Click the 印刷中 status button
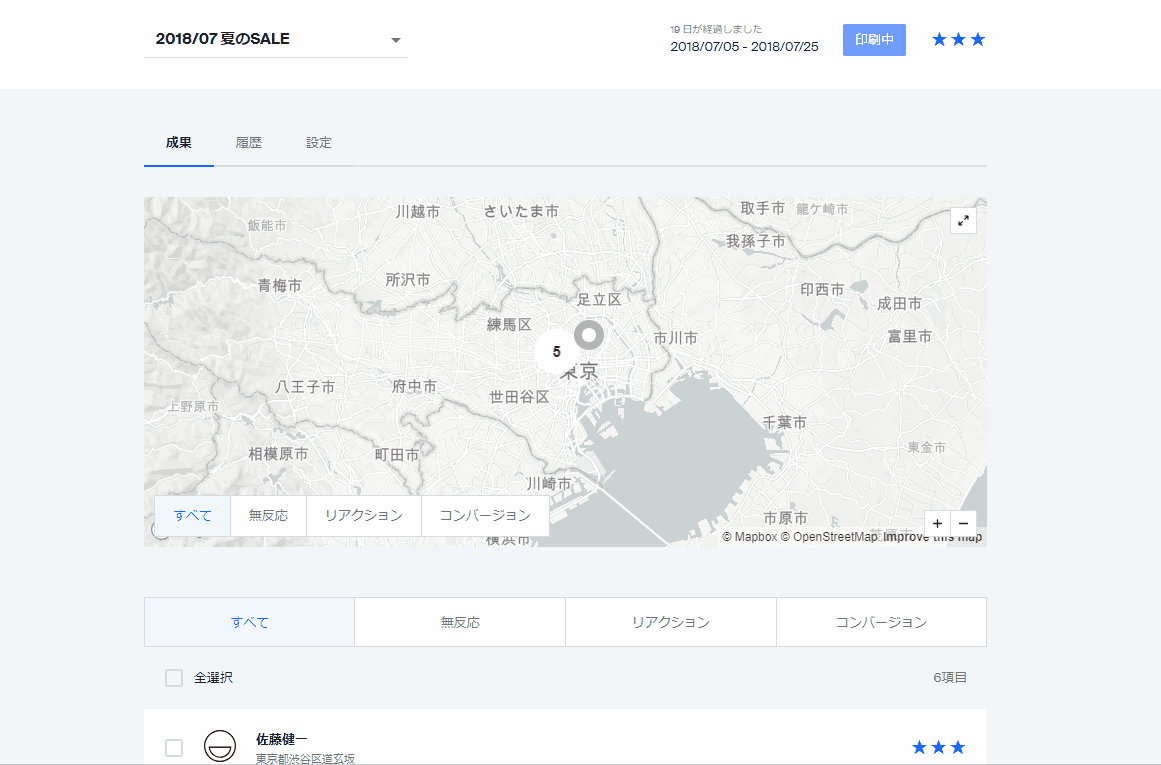Screen dimensions: 1161x765 tap(874, 40)
